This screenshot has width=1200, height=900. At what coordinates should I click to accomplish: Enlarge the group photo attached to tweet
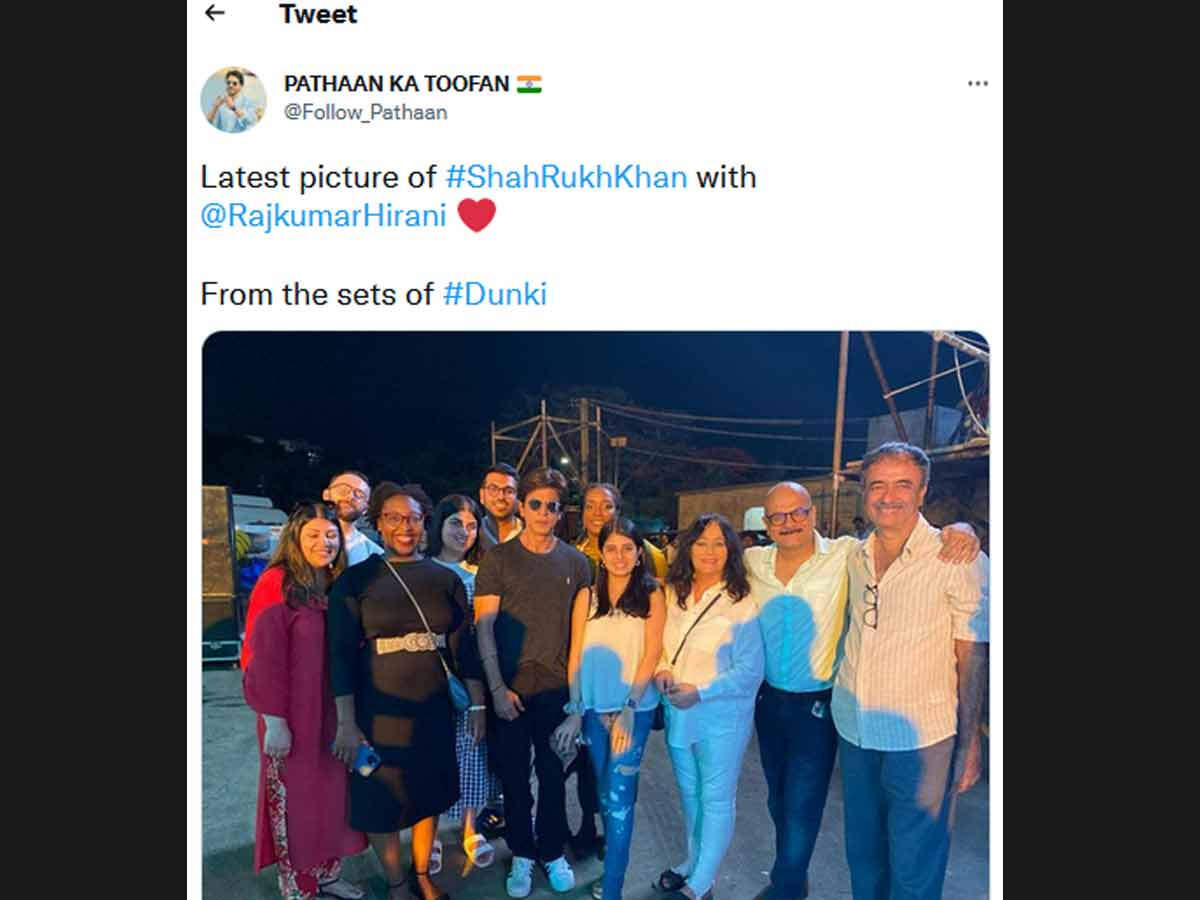(595, 615)
